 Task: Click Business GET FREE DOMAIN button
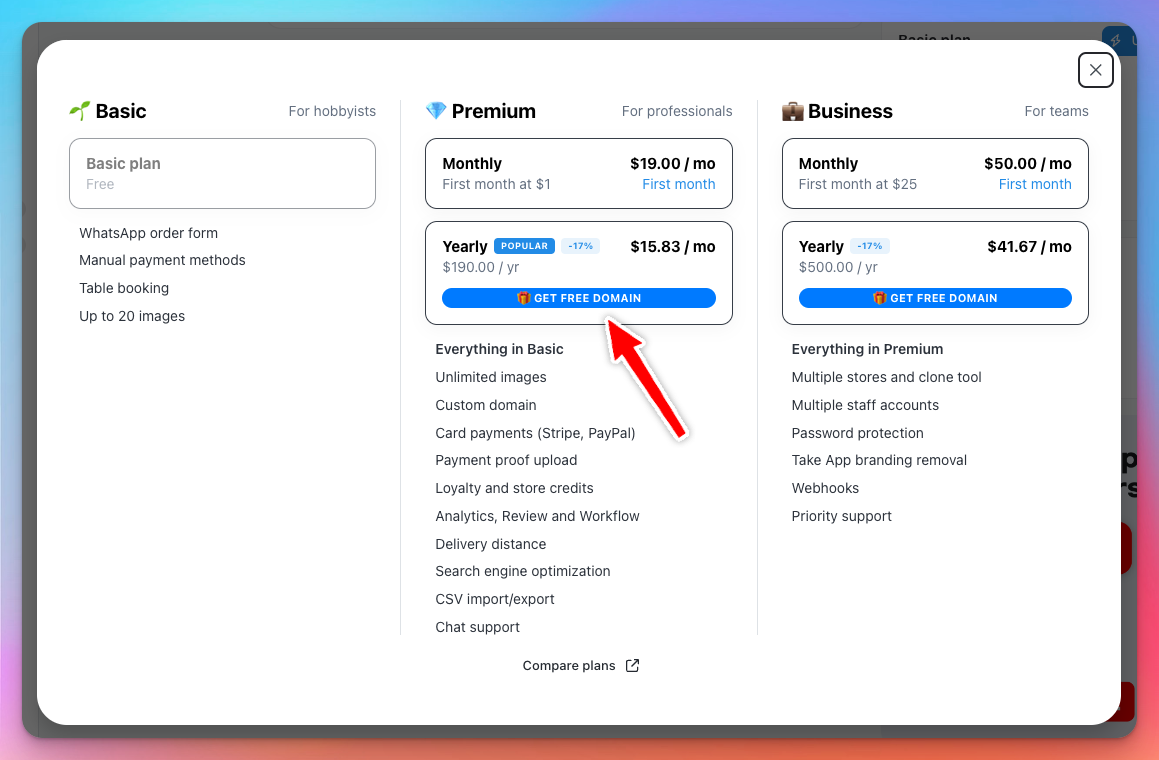click(935, 298)
